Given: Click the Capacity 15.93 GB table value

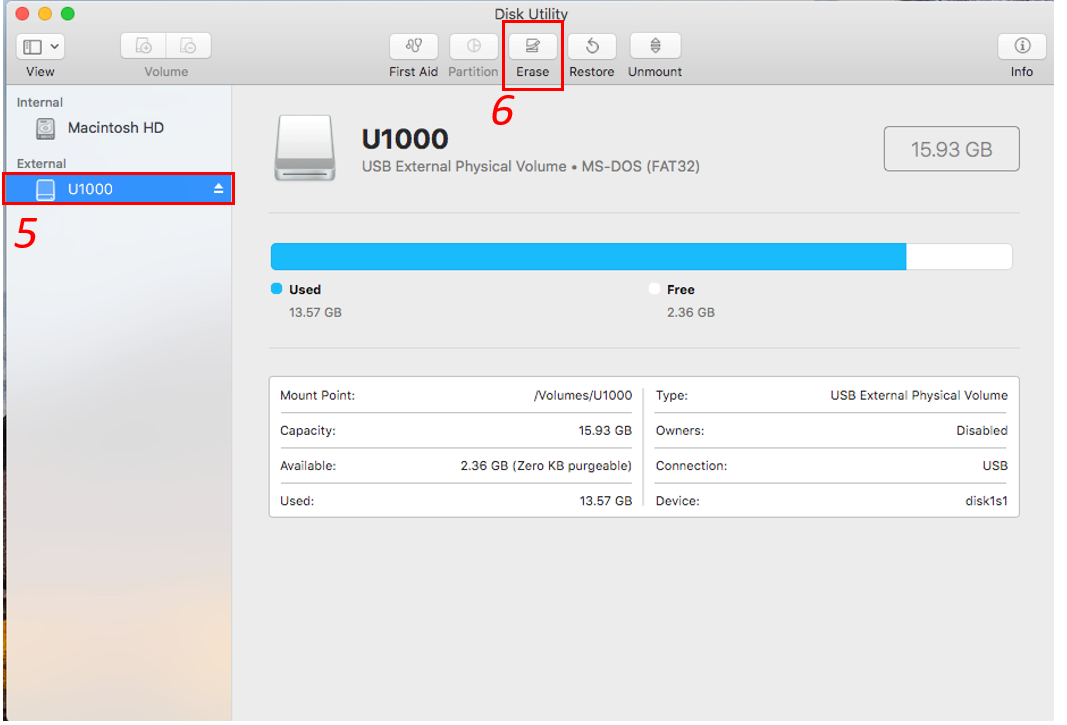Looking at the screenshot, I should coord(605,431).
